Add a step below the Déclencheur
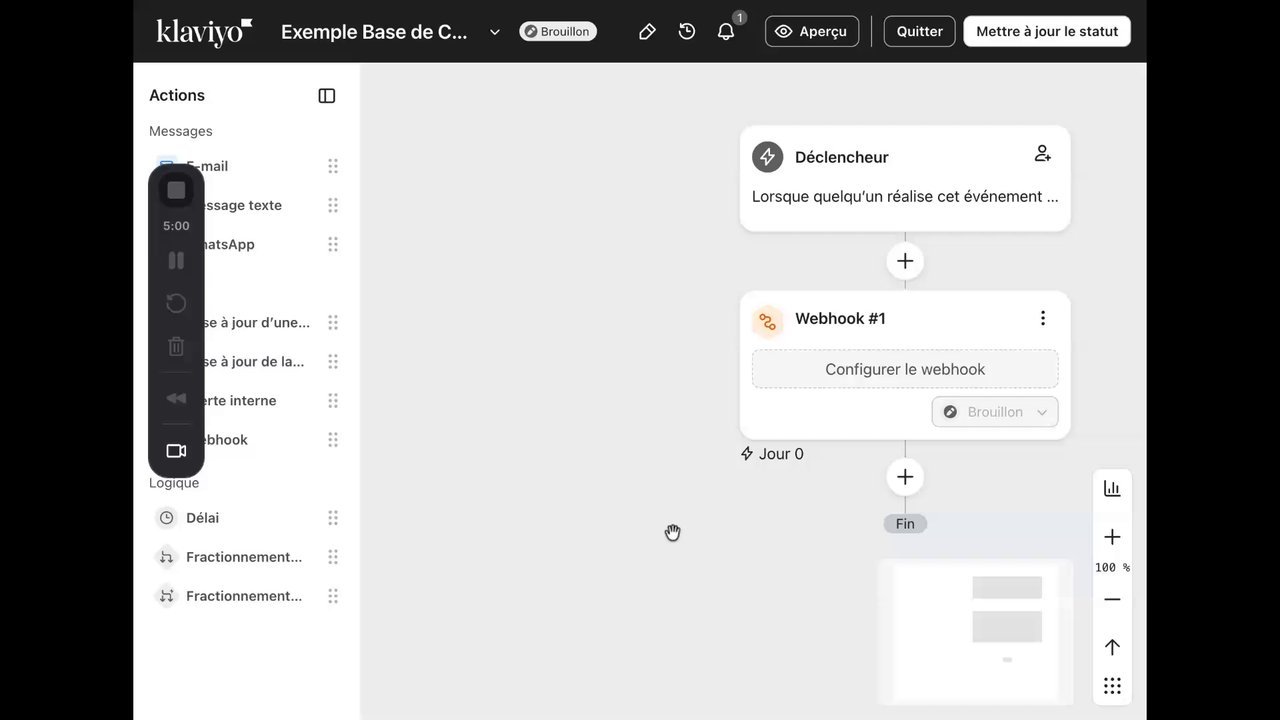The image size is (1280, 720). [x=905, y=261]
